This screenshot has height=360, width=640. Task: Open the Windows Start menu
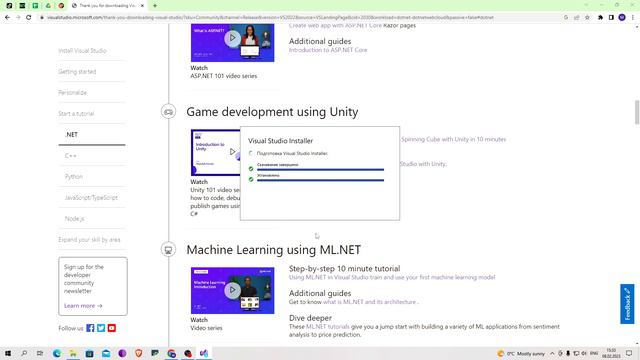7,353
